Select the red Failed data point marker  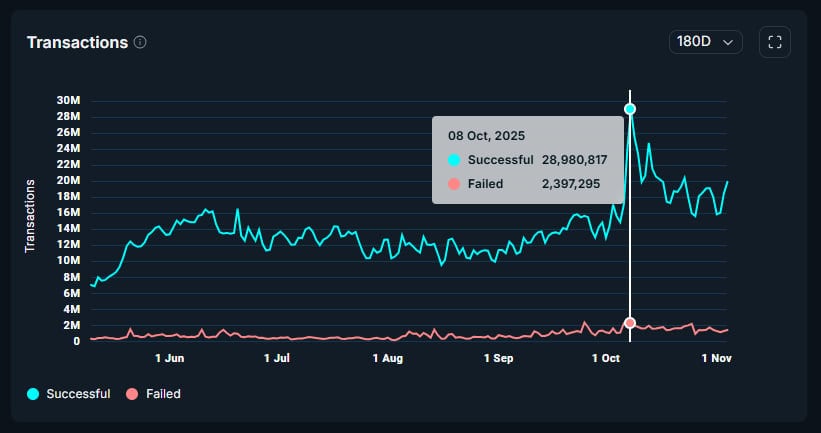[x=630, y=323]
